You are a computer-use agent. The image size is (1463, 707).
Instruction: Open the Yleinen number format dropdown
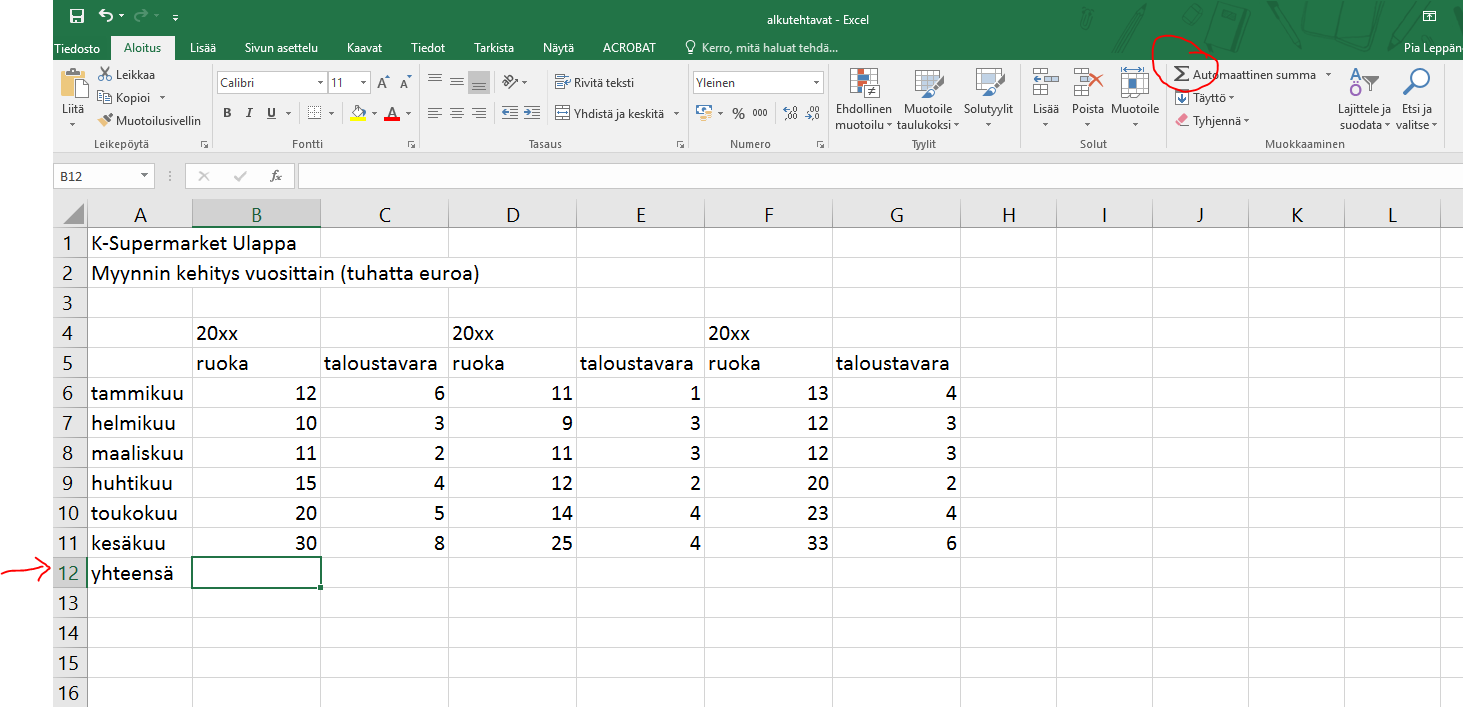[817, 83]
